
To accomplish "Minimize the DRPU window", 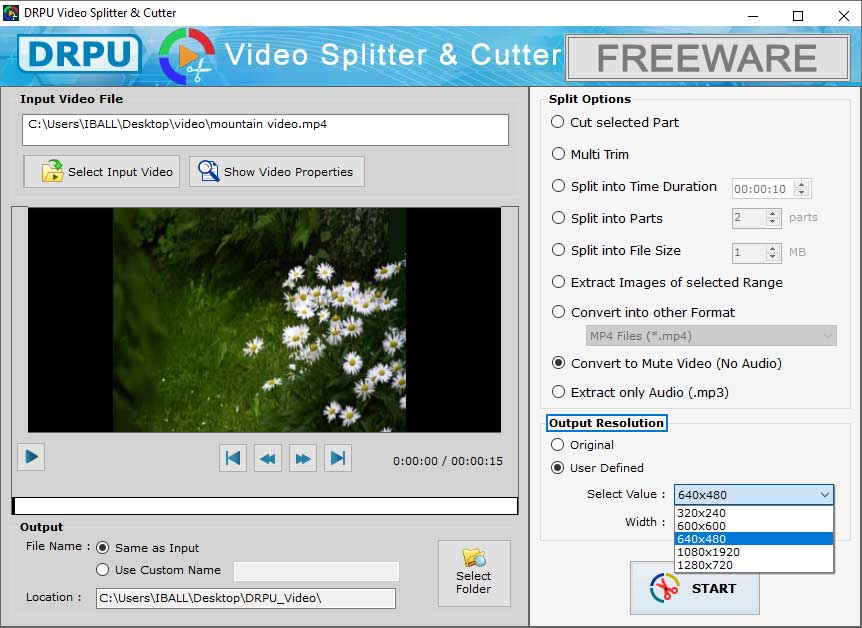I will pyautogui.click(x=753, y=16).
